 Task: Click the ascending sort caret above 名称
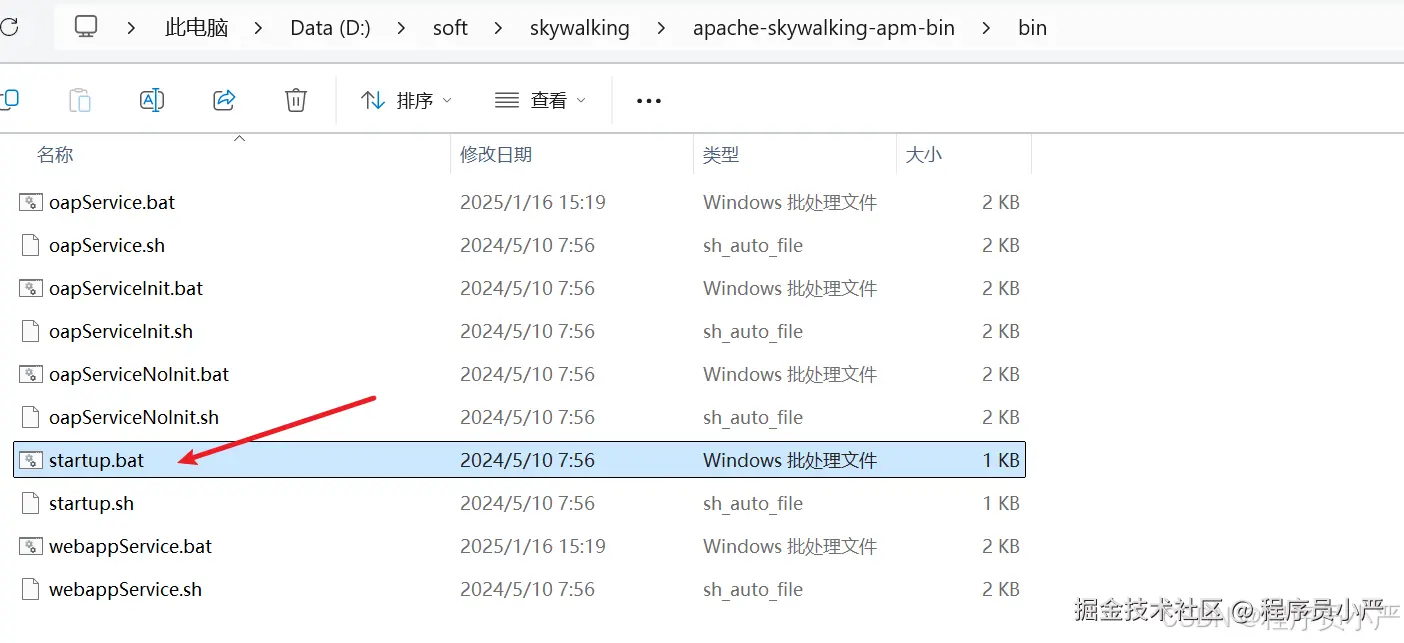point(239,141)
